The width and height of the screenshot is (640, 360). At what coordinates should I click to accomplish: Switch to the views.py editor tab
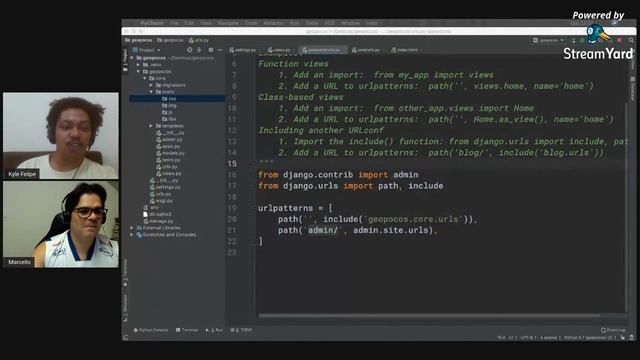279,50
